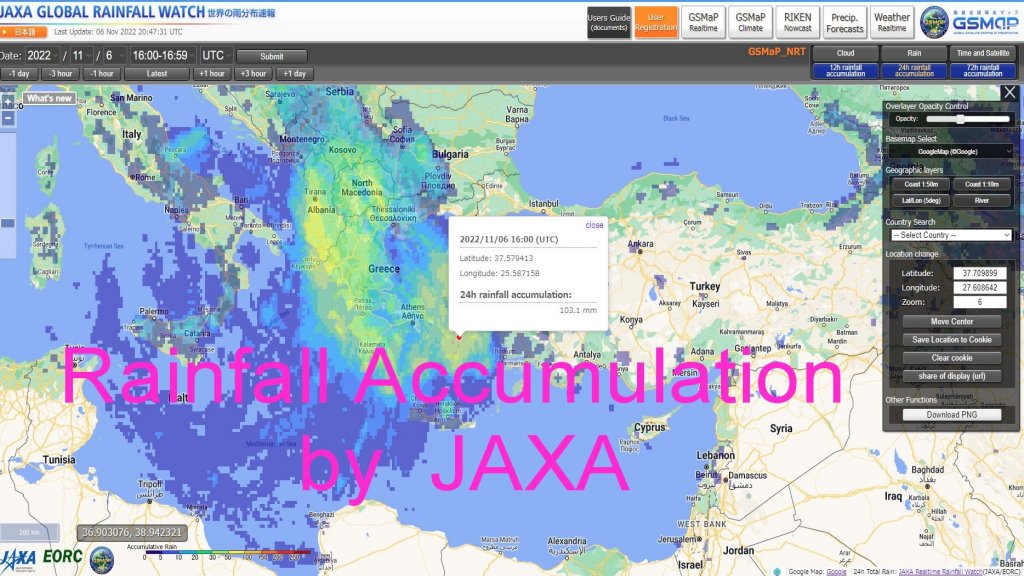Click the popup Longitude: 25.587158 text
Viewport: 1024px width, 576px height.
pyautogui.click(x=500, y=273)
